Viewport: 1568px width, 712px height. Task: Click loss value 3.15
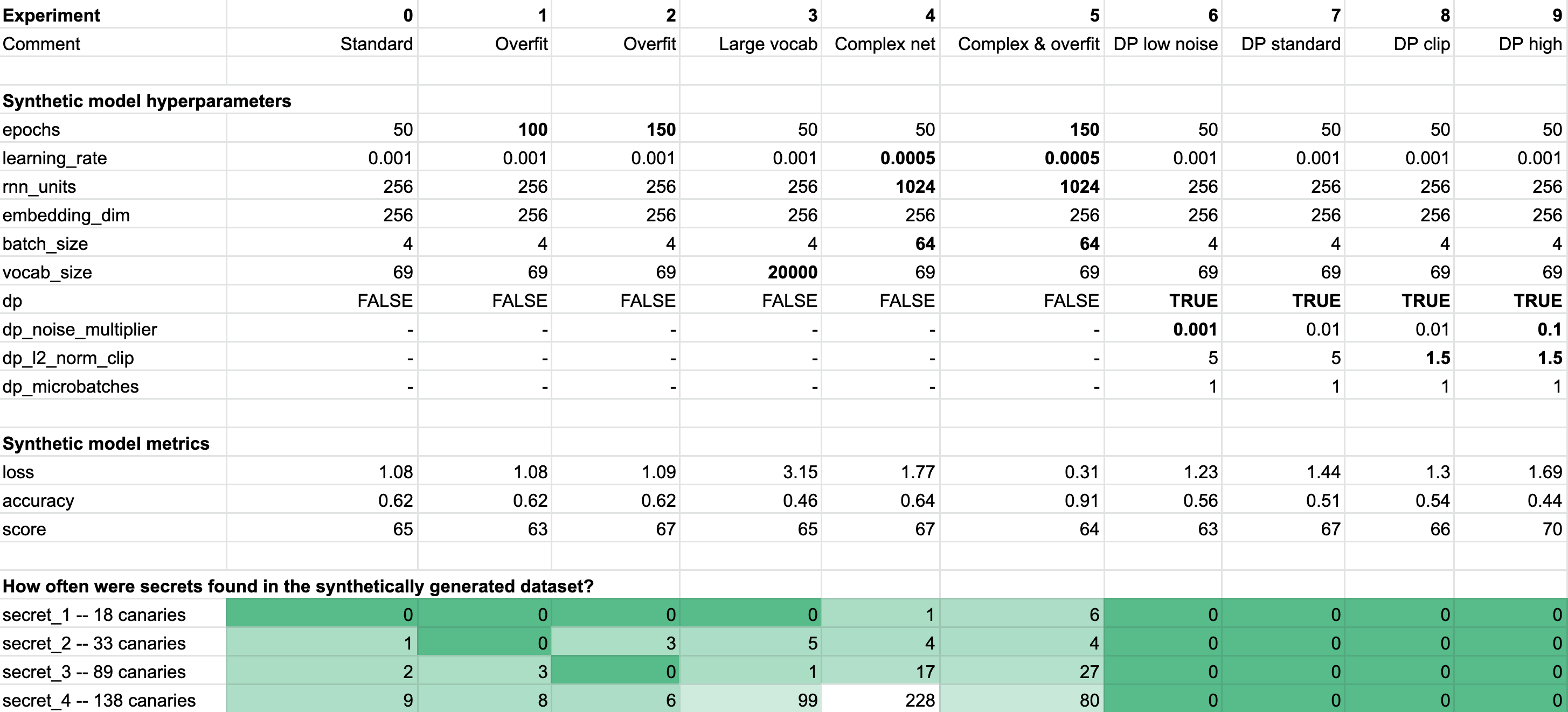point(750,472)
